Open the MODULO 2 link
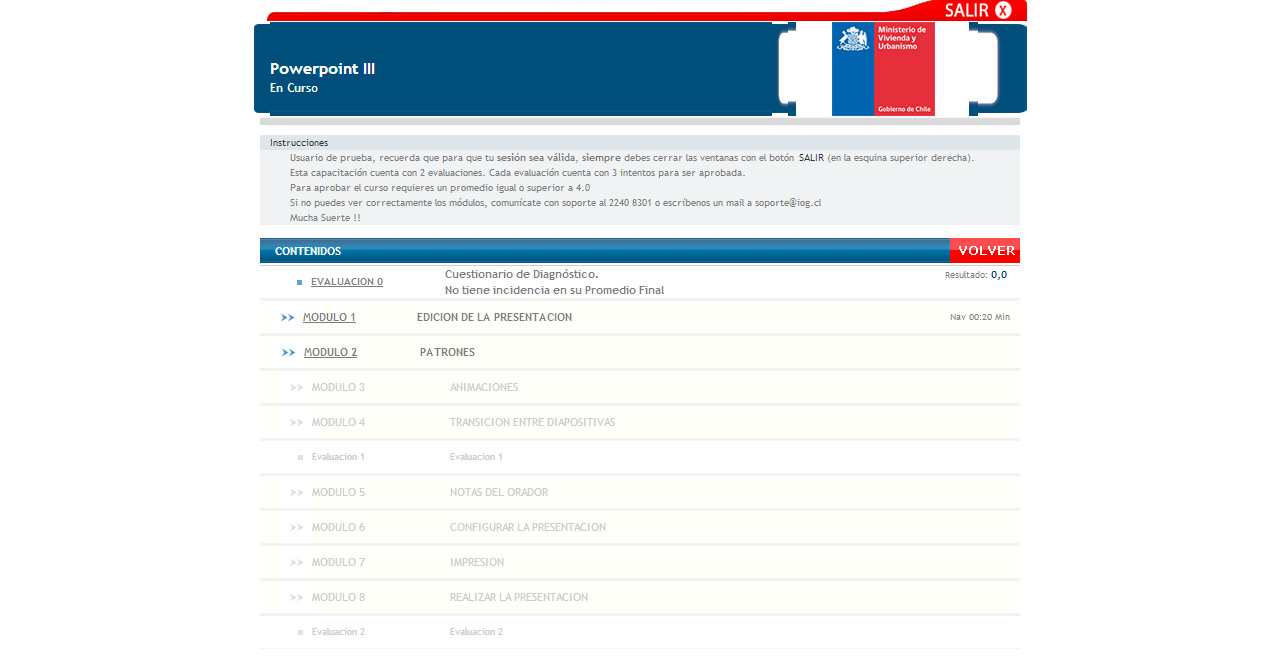Viewport: 1279px width, 663px height. tap(330, 352)
